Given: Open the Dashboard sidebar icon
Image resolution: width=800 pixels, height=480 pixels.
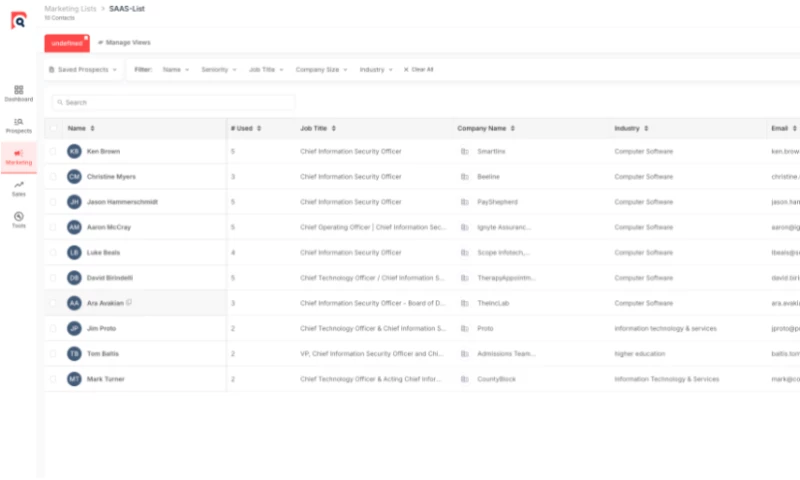Looking at the screenshot, I should tap(19, 93).
